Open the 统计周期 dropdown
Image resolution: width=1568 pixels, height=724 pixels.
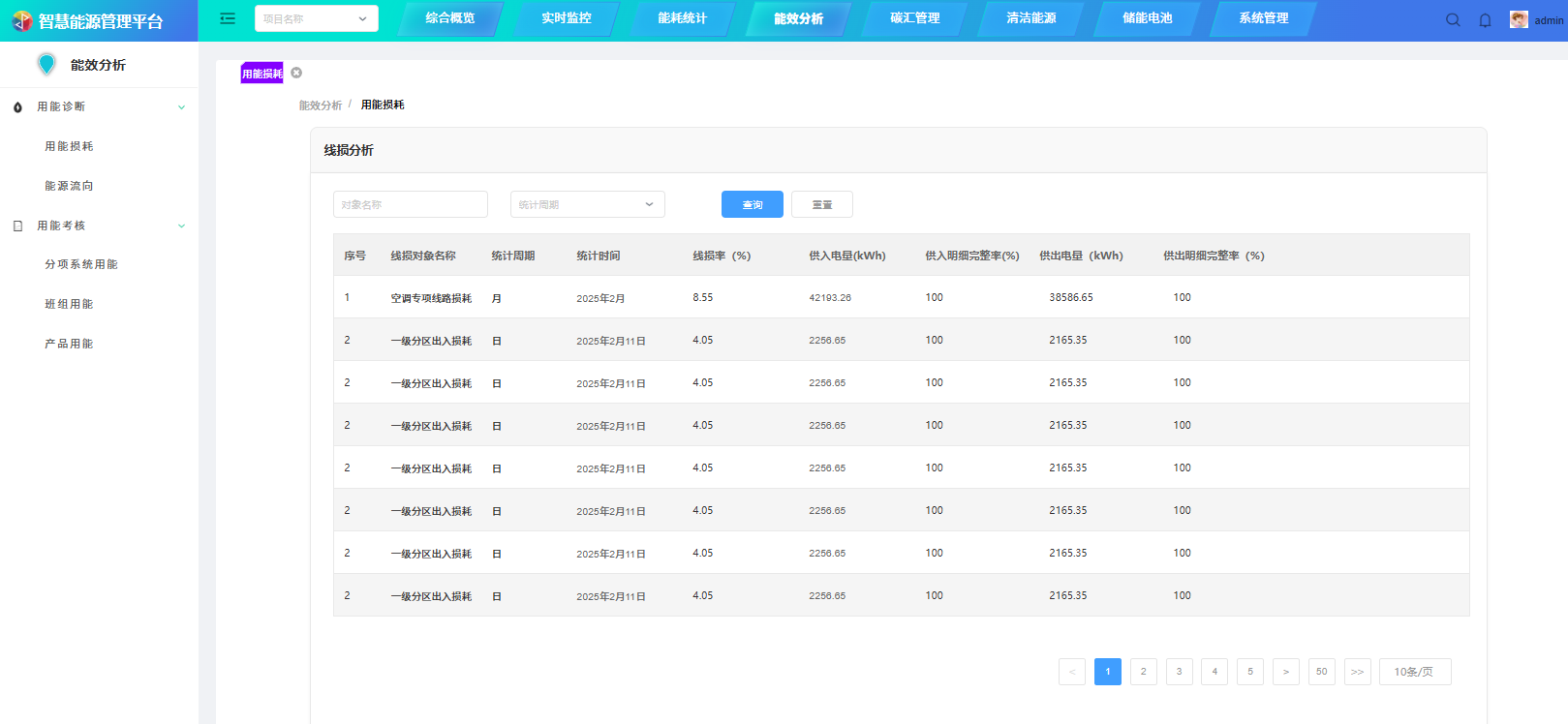point(587,204)
